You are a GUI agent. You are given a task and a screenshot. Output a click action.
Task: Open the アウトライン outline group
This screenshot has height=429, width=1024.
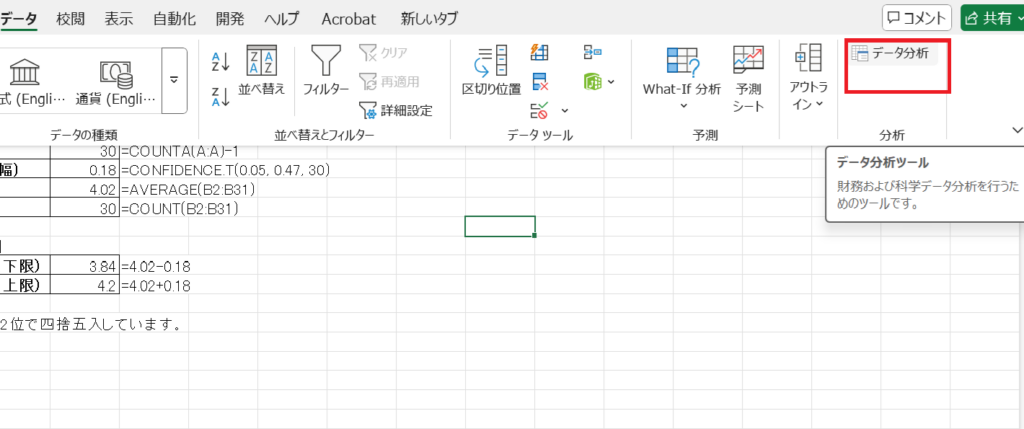click(808, 78)
